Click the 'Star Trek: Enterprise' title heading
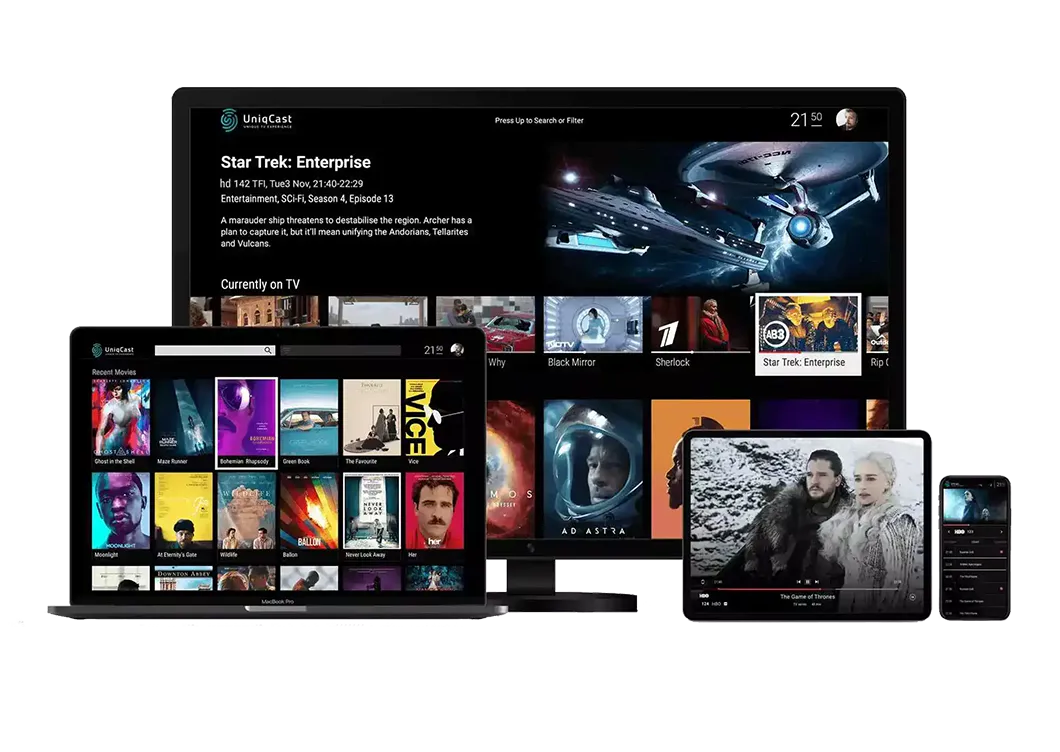The image size is (1060, 752). [295, 162]
